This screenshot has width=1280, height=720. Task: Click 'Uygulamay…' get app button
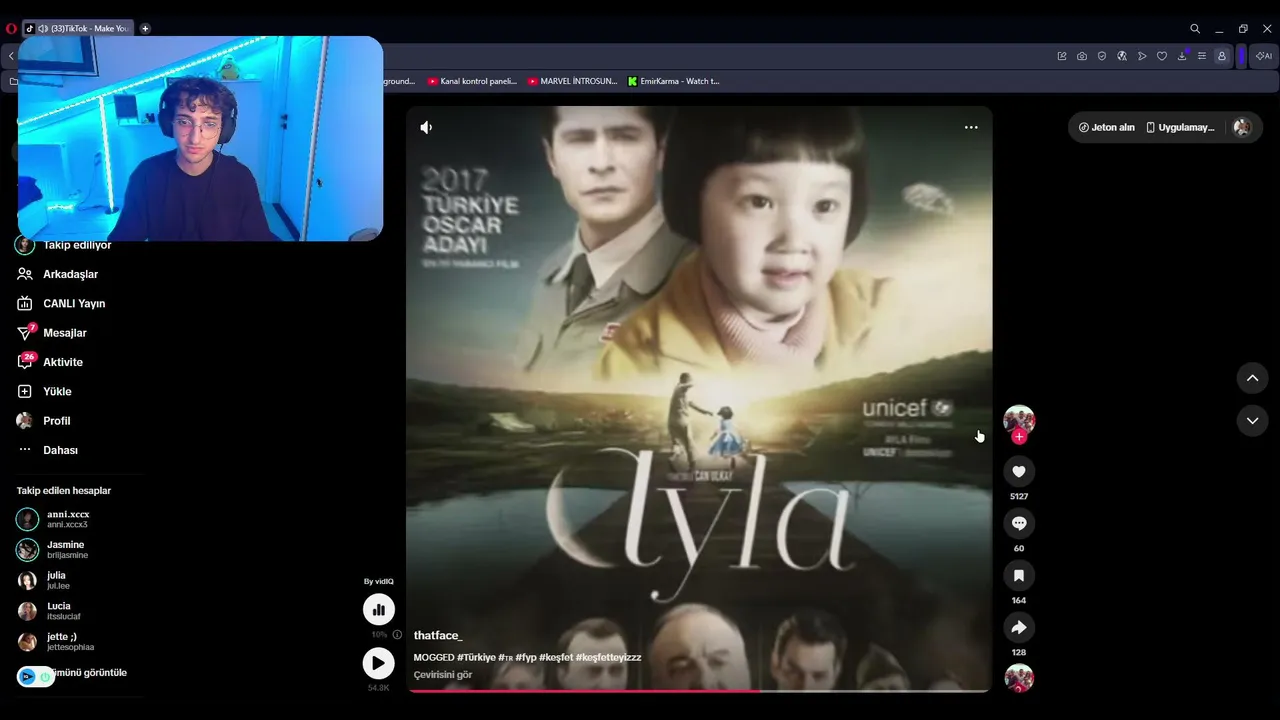tap(1180, 128)
